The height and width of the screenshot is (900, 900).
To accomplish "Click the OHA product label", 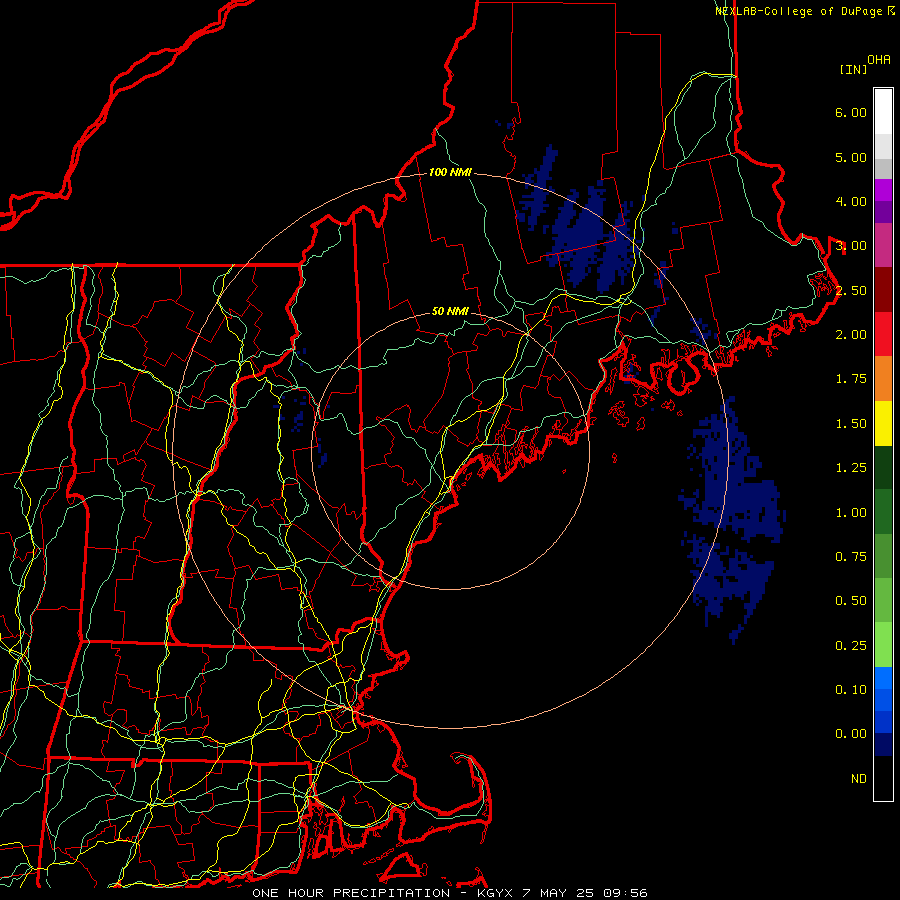I will click(x=879, y=60).
